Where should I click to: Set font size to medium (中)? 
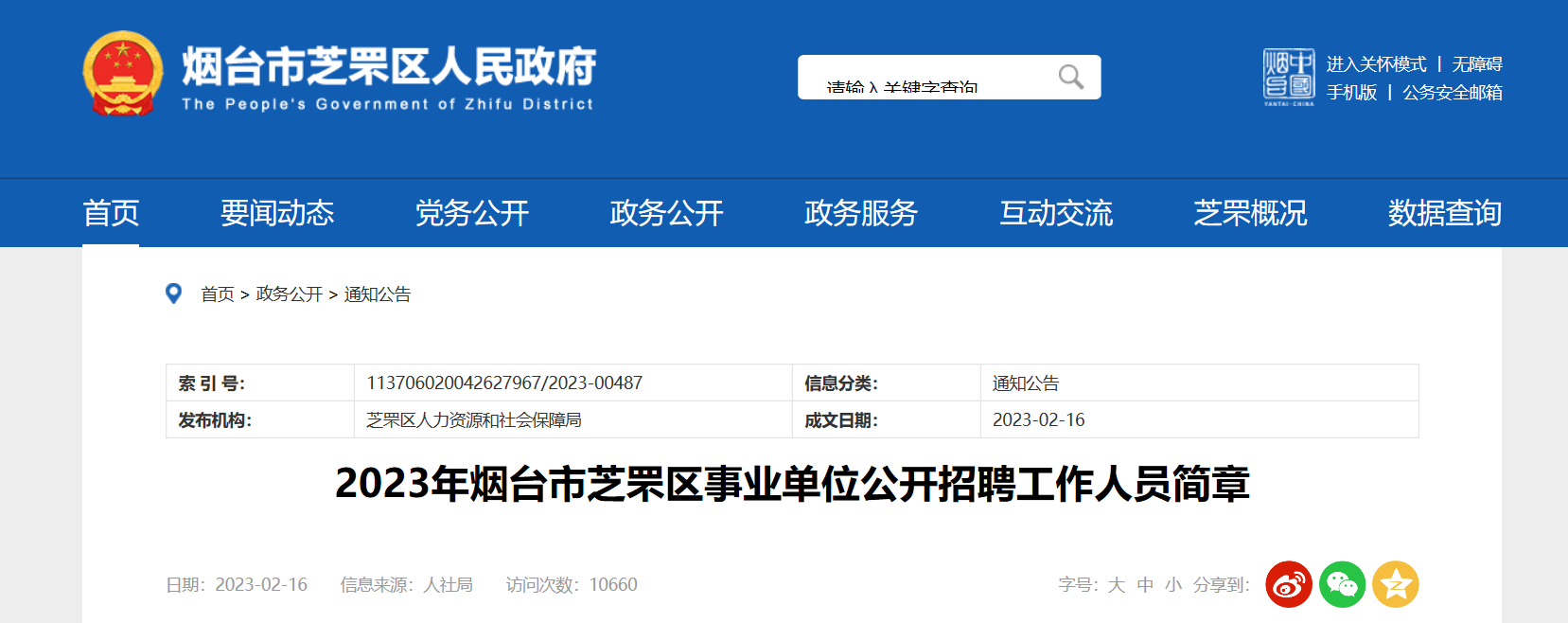pos(1145,585)
